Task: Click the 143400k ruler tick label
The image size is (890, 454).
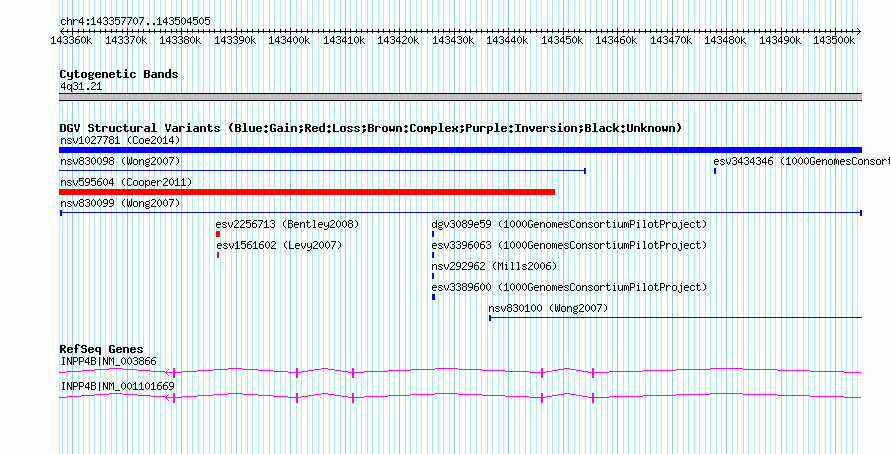Action: tap(289, 40)
